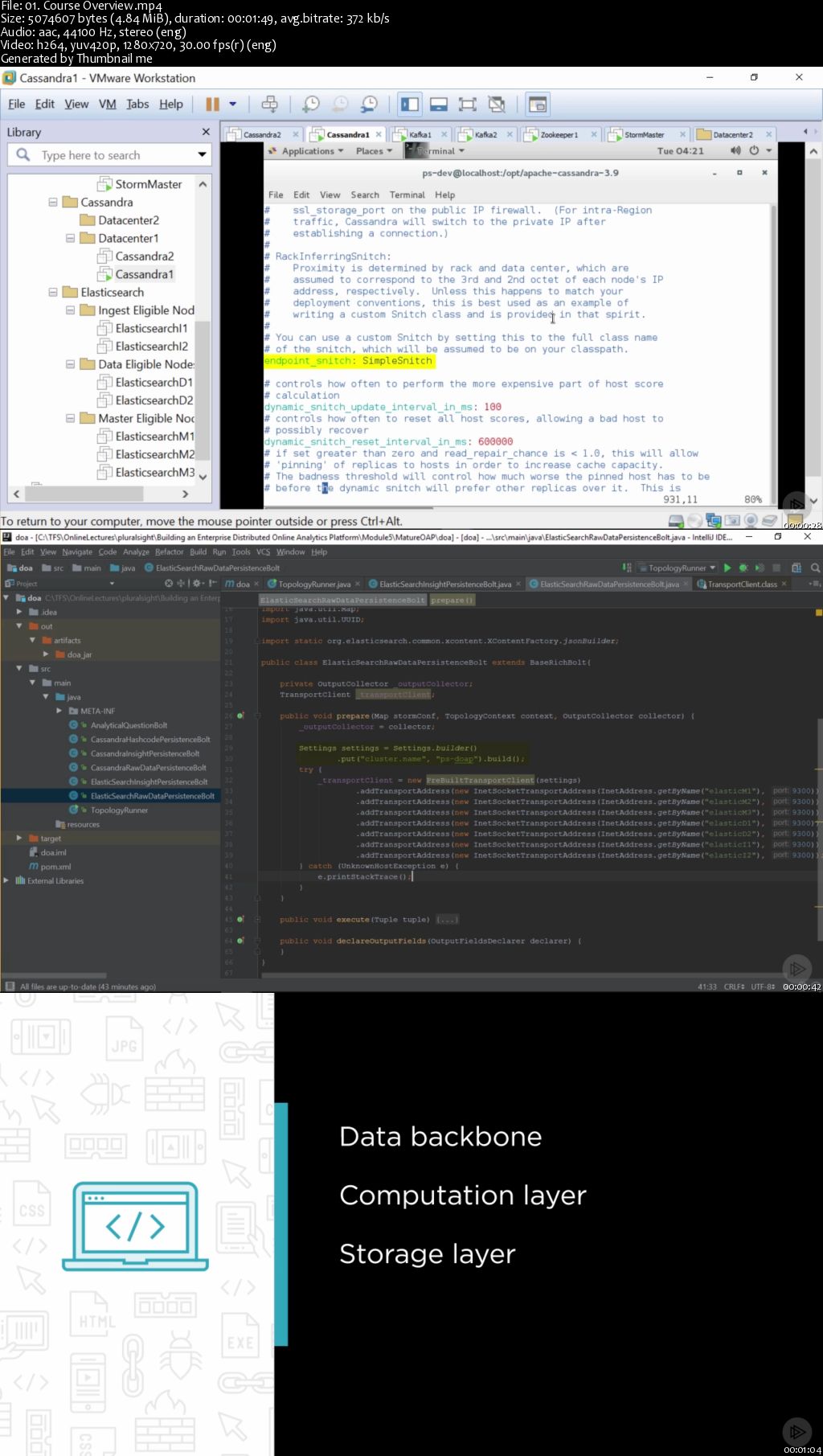Toggle VMware library sidebar view icon
This screenshot has width=823, height=1456.
tap(410, 104)
